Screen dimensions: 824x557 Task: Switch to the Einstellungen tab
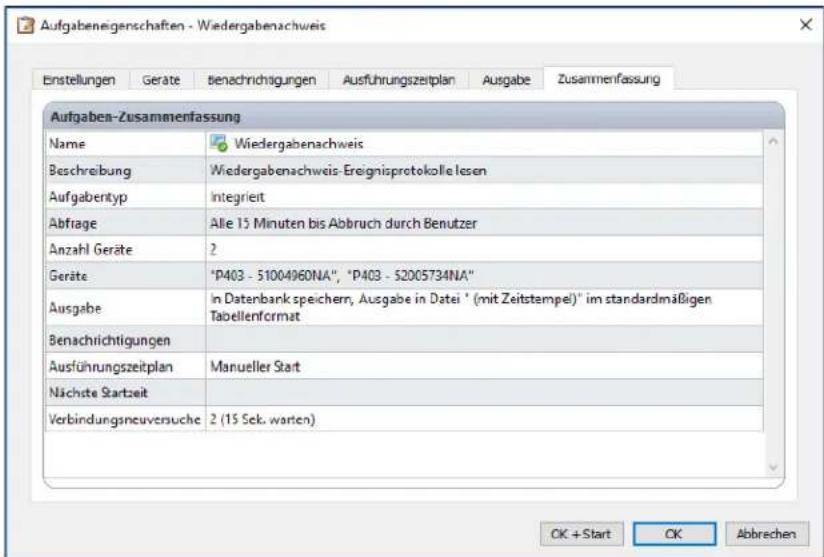pos(79,80)
